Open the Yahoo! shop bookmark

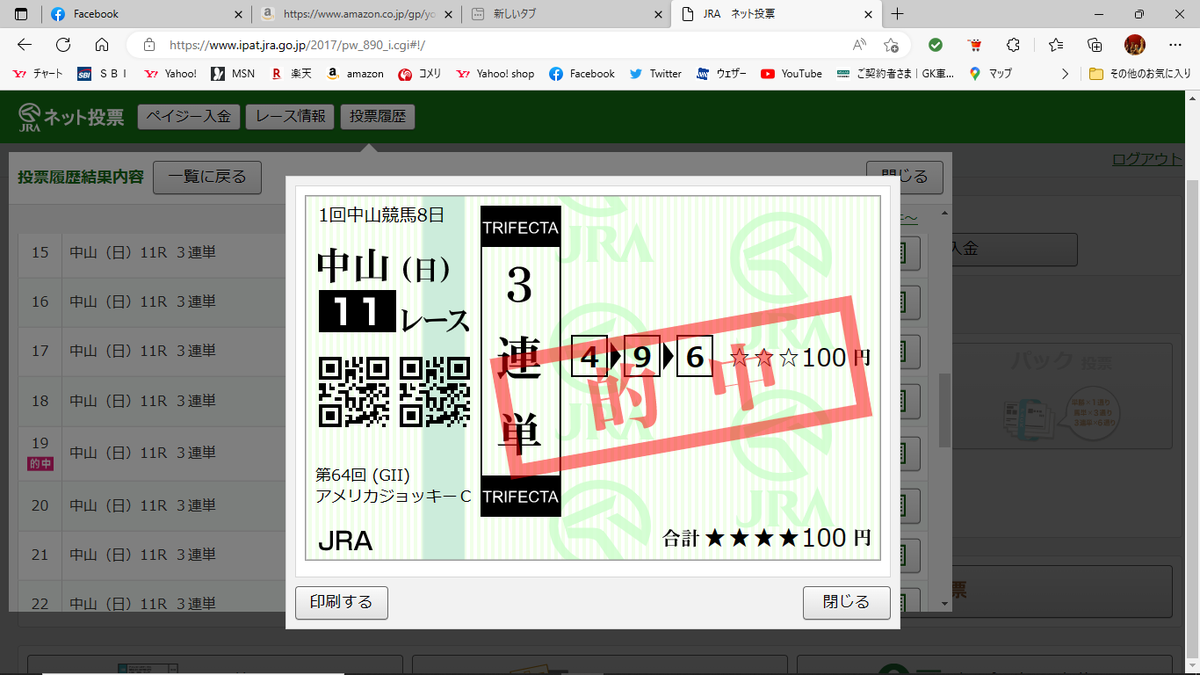pyautogui.click(x=495, y=73)
